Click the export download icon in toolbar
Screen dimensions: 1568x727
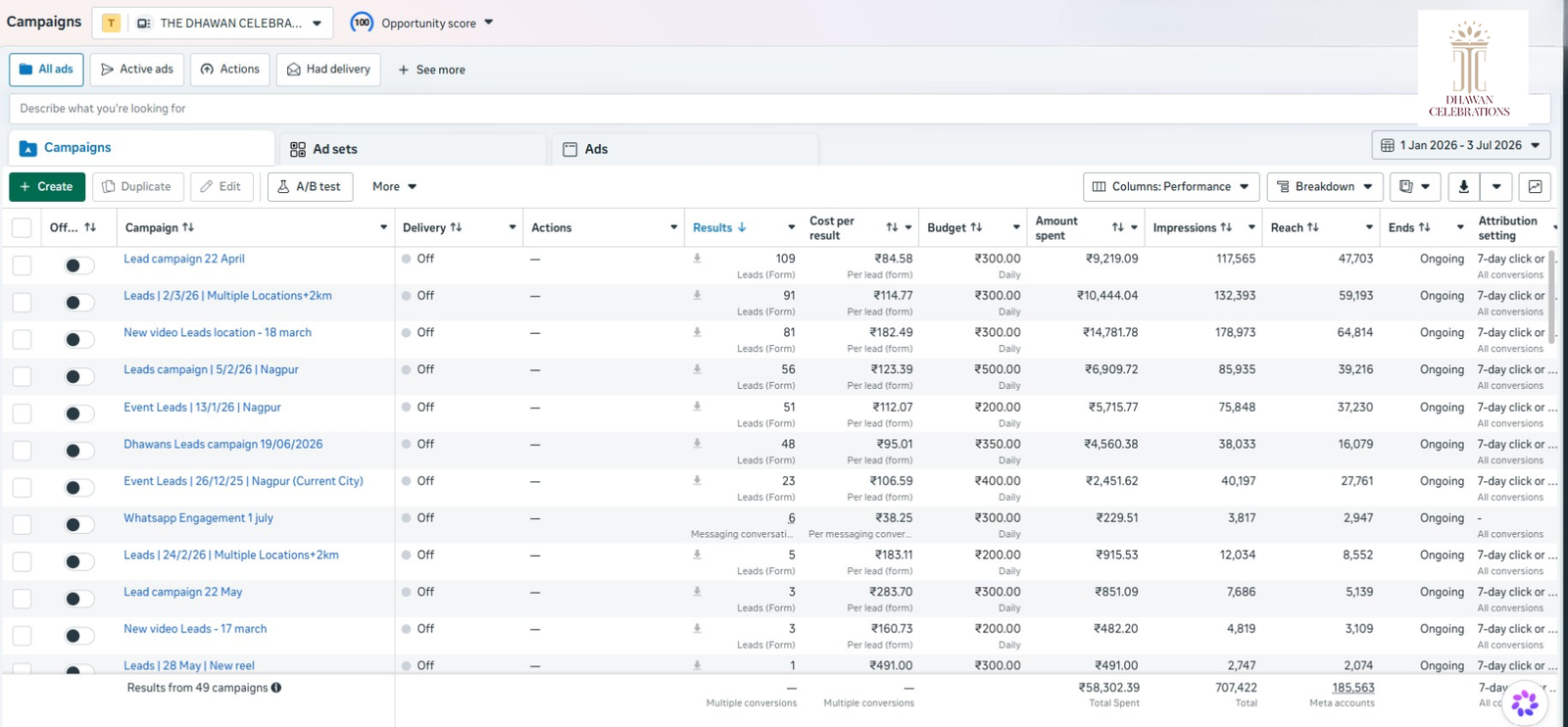1463,186
